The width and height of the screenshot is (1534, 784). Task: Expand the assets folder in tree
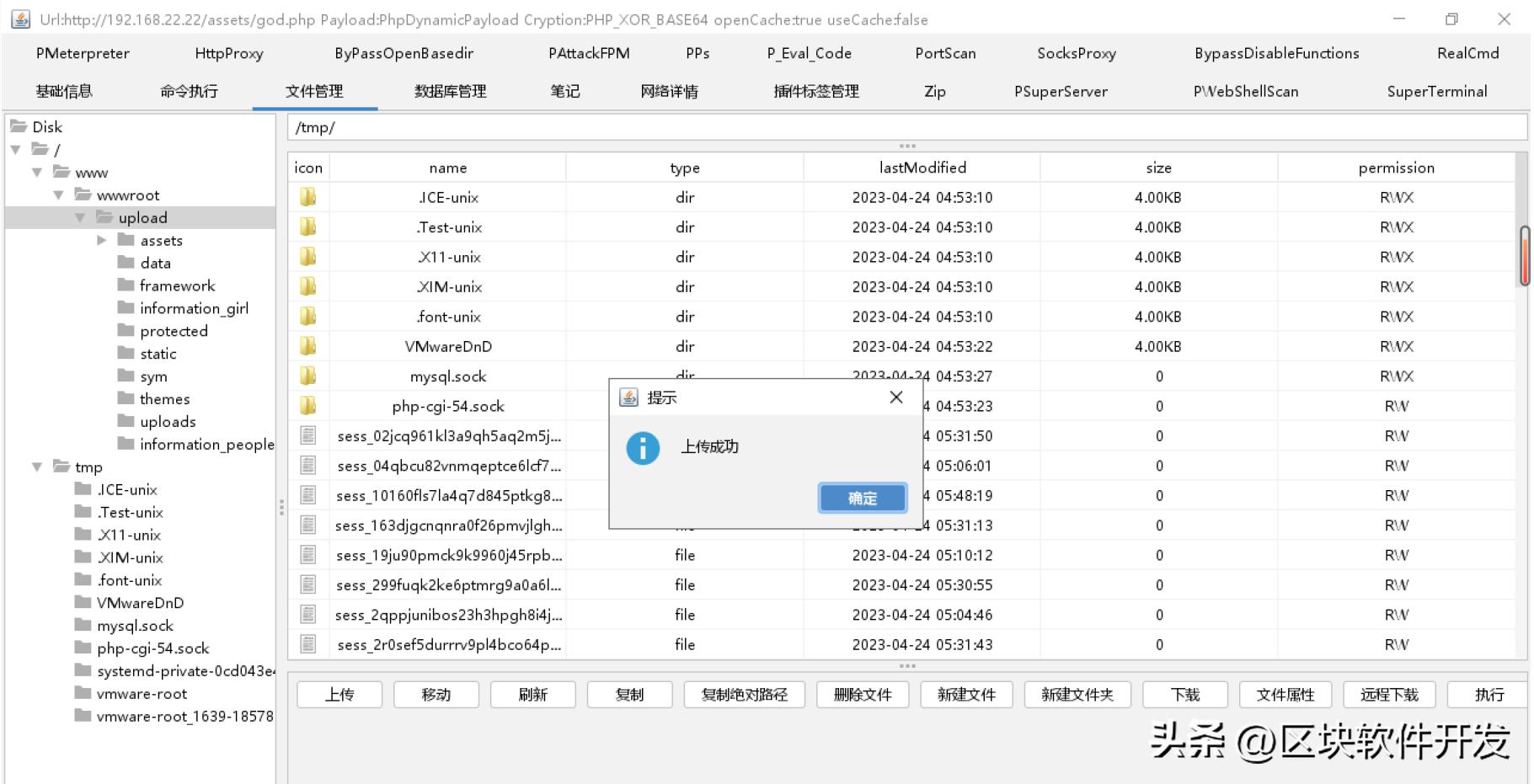coord(102,240)
